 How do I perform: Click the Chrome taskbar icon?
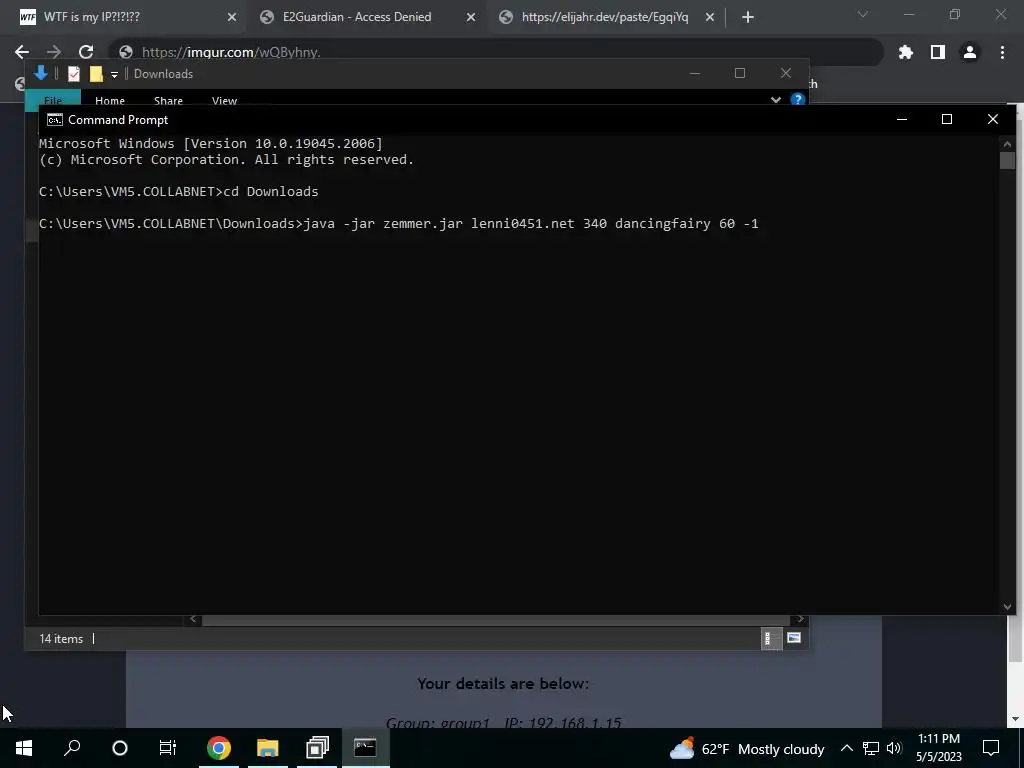click(219, 748)
